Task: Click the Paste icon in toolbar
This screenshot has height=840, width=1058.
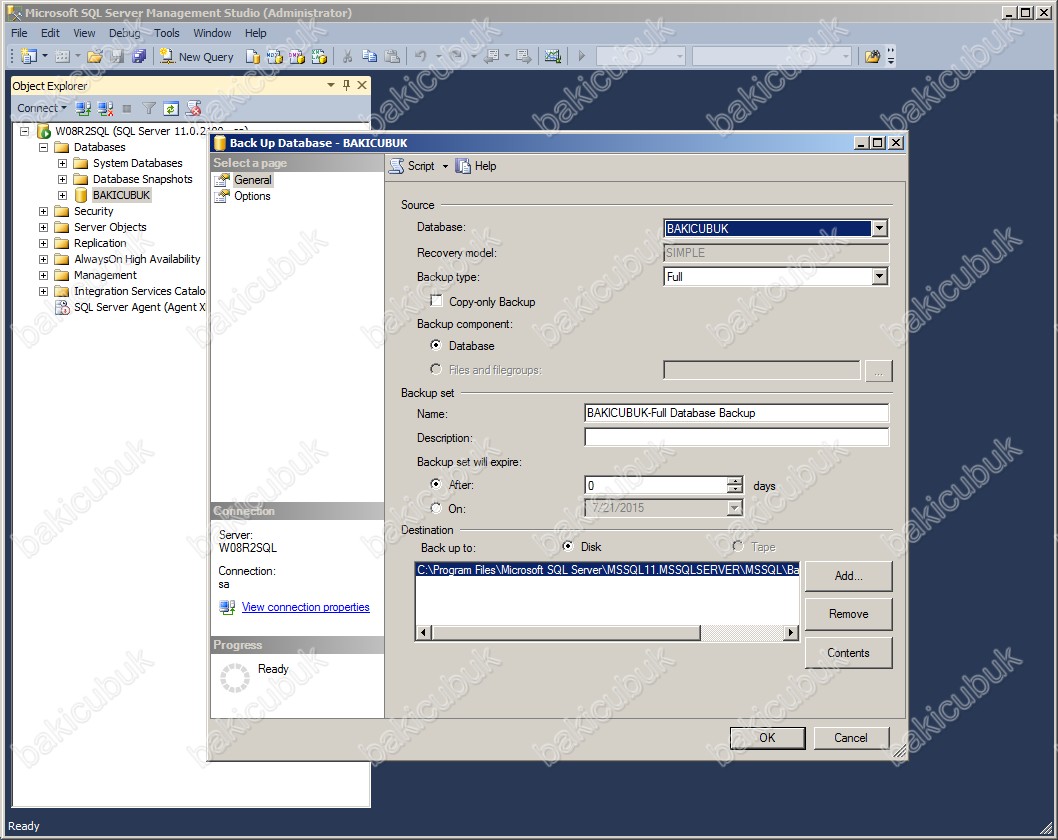Action: pos(392,57)
